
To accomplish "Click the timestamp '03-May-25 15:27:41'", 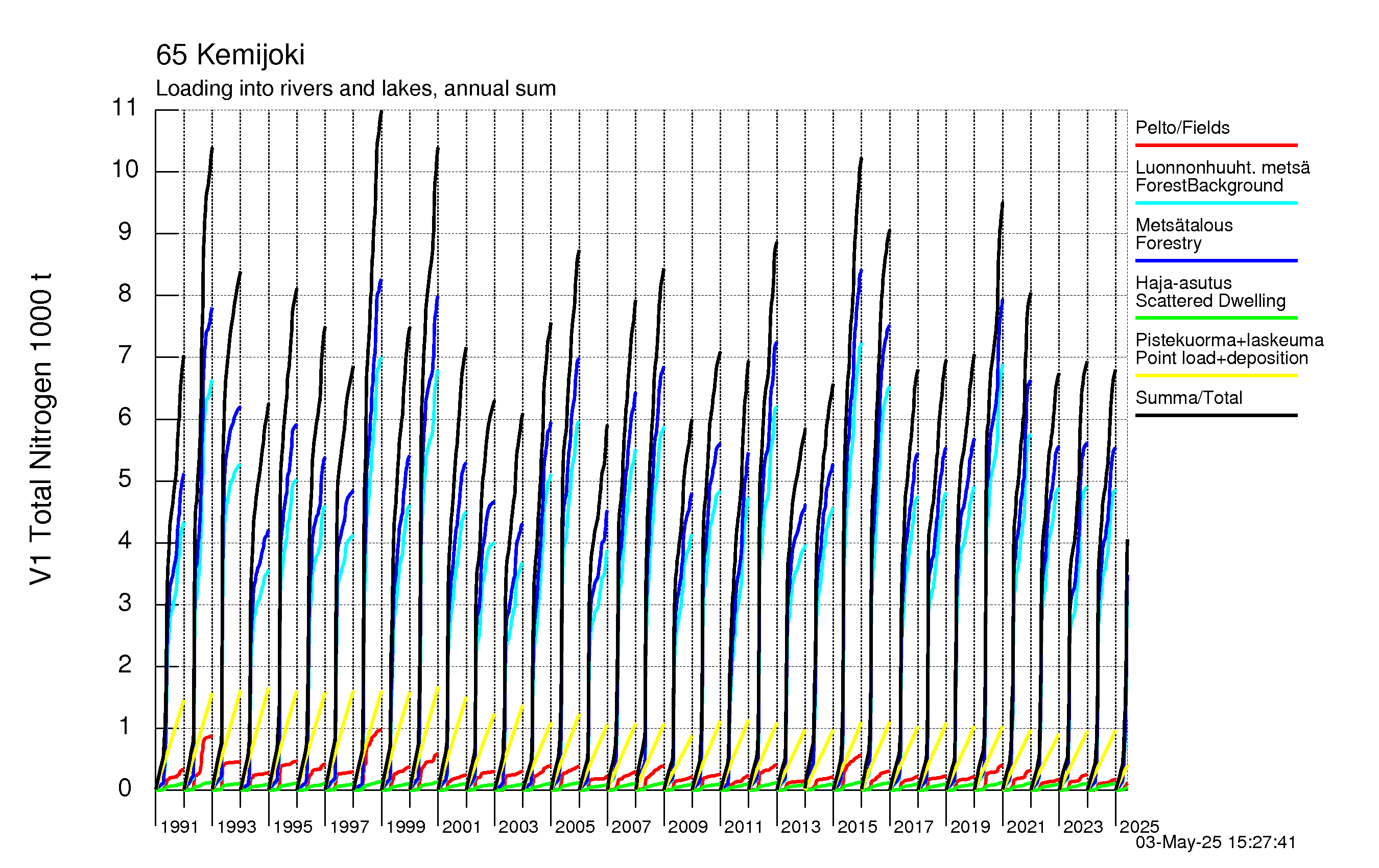I will click(x=1215, y=842).
